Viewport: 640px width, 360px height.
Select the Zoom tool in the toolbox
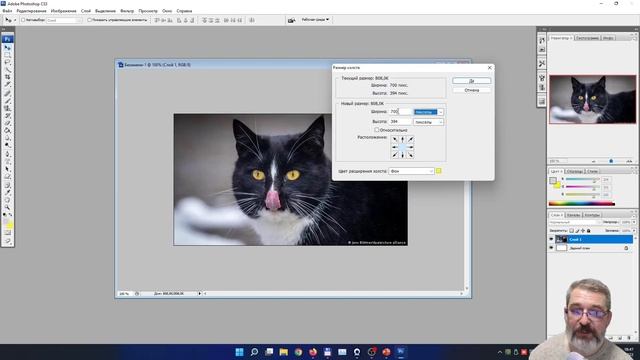[x=7, y=207]
